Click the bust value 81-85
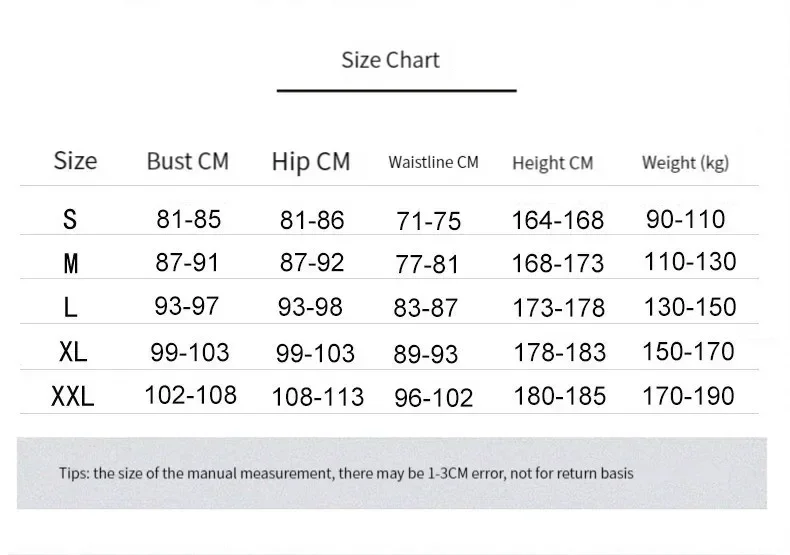 pos(188,219)
